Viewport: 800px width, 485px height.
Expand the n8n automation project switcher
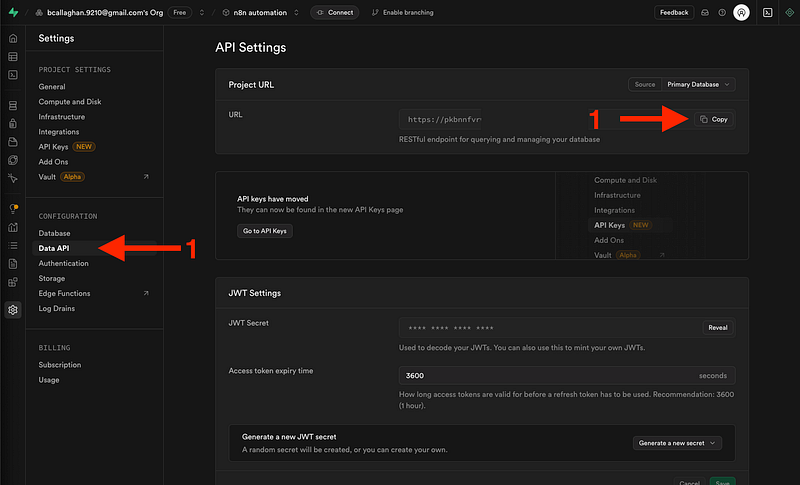coord(298,13)
